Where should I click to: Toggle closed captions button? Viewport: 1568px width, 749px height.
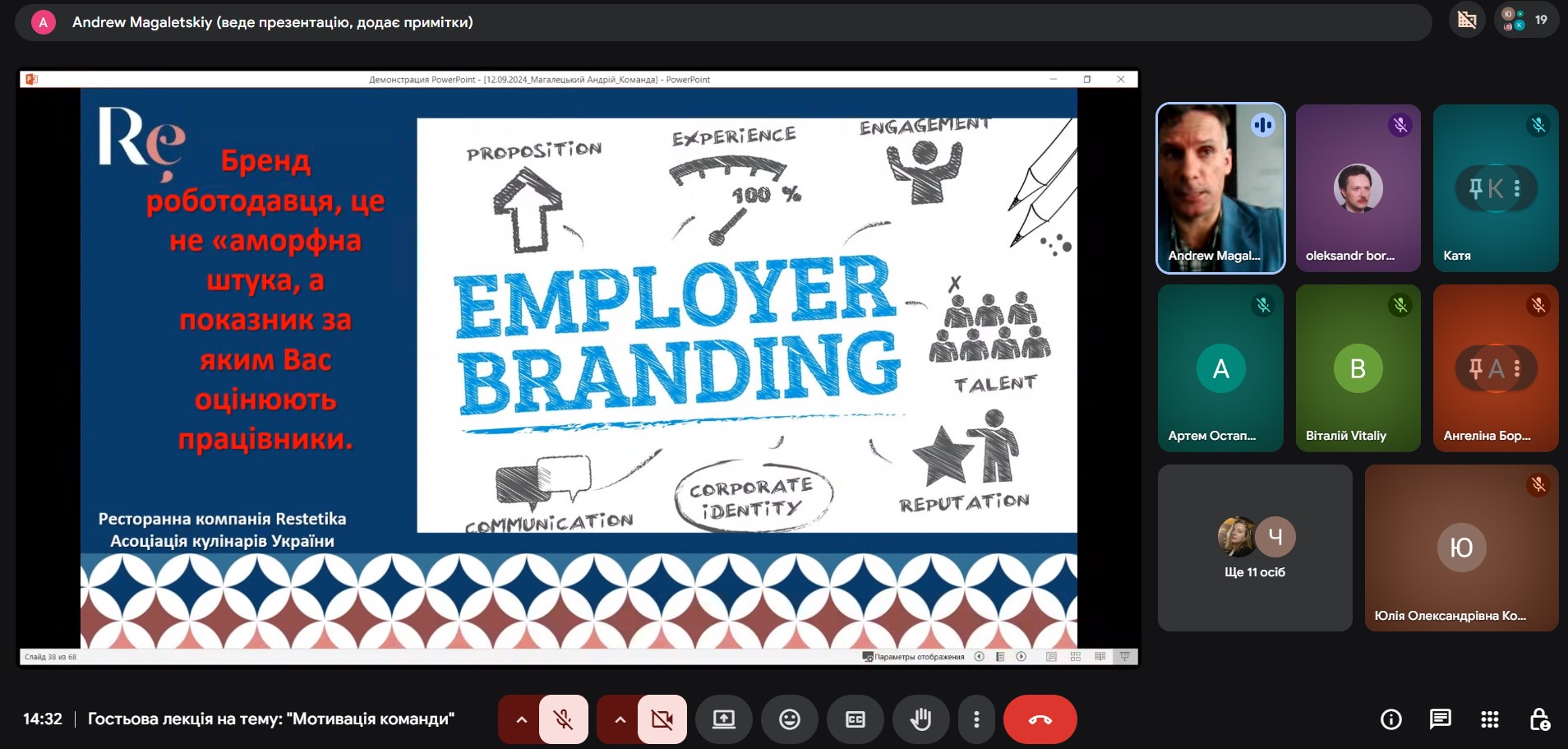pyautogui.click(x=855, y=719)
